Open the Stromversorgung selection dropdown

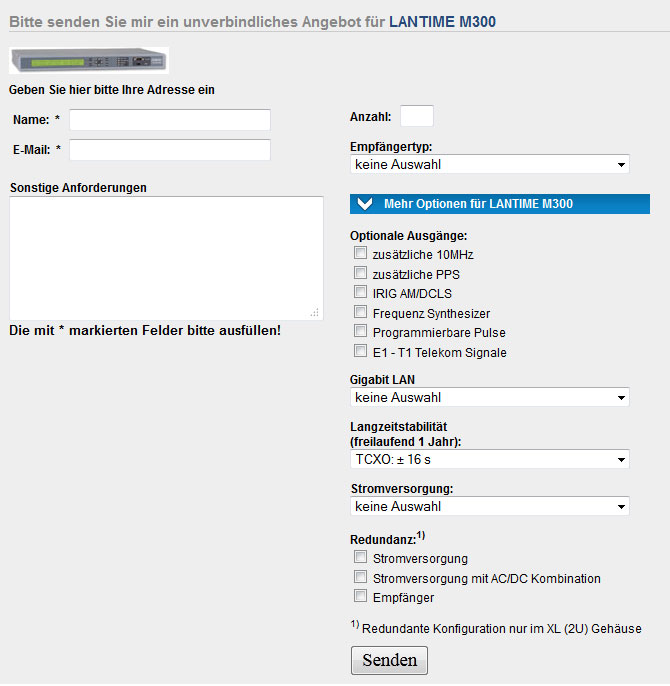pyautogui.click(x=490, y=506)
